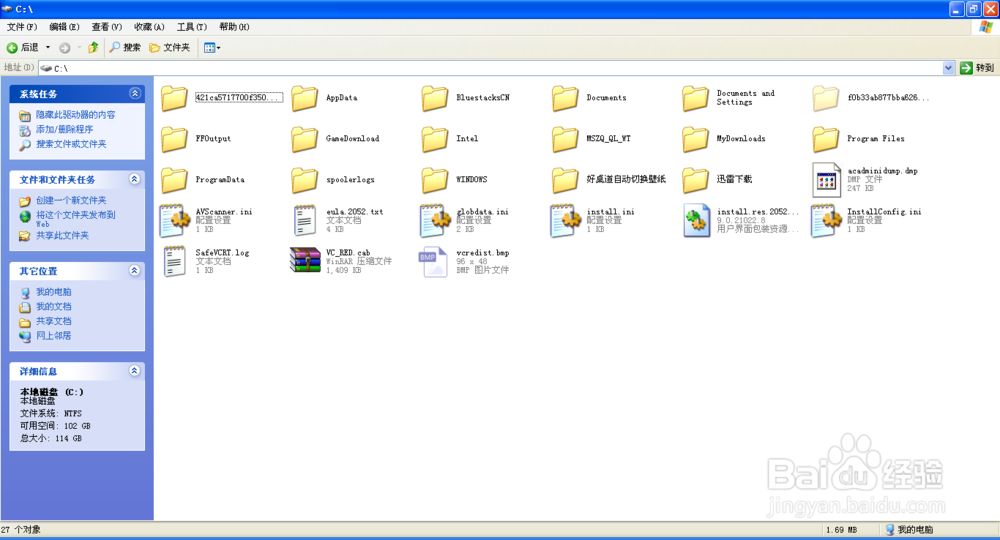Go to 共享文档 in other places
Viewport: 1000px width, 540px height.
point(53,321)
